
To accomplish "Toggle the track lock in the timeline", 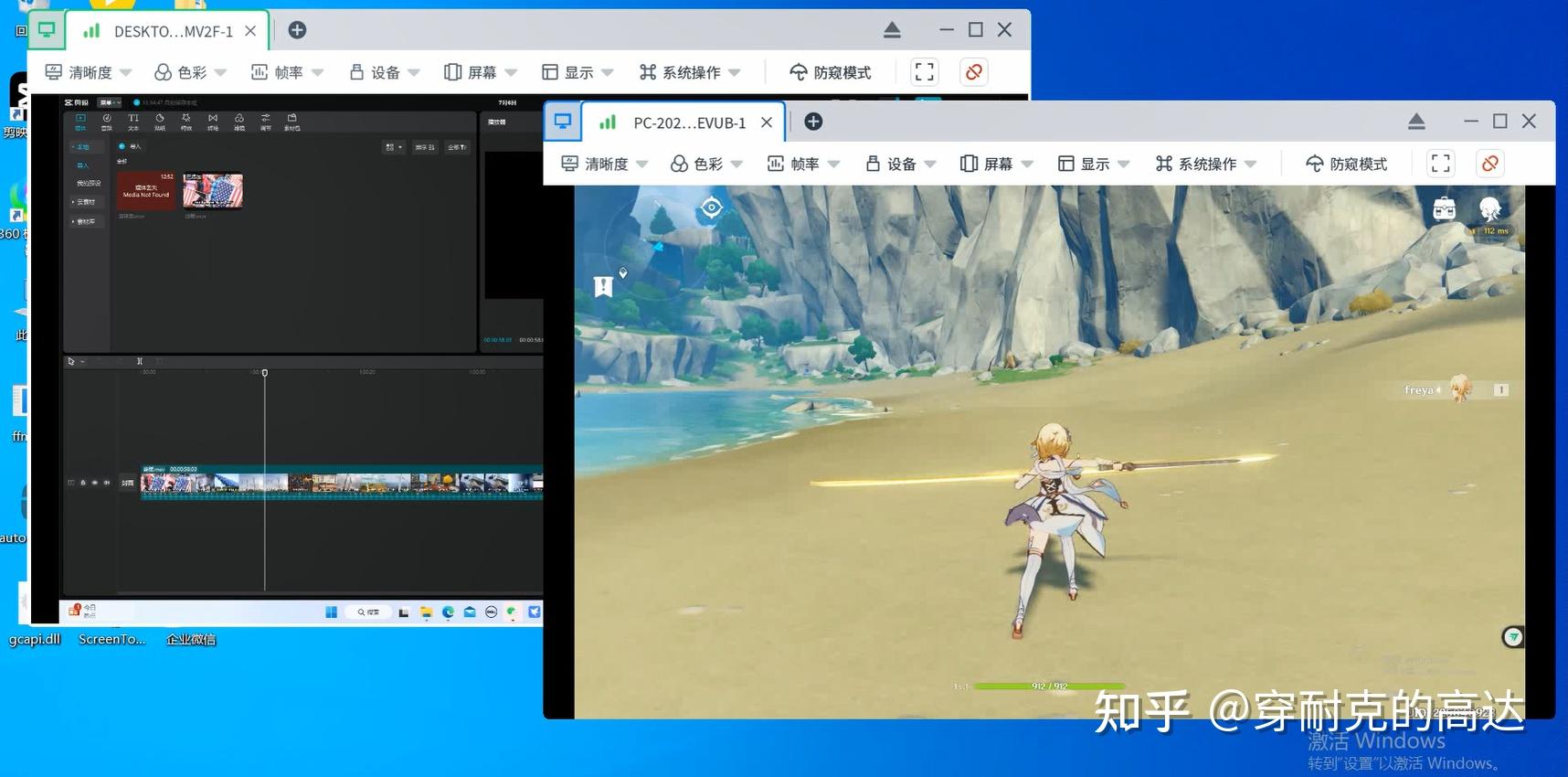I will click(x=83, y=483).
